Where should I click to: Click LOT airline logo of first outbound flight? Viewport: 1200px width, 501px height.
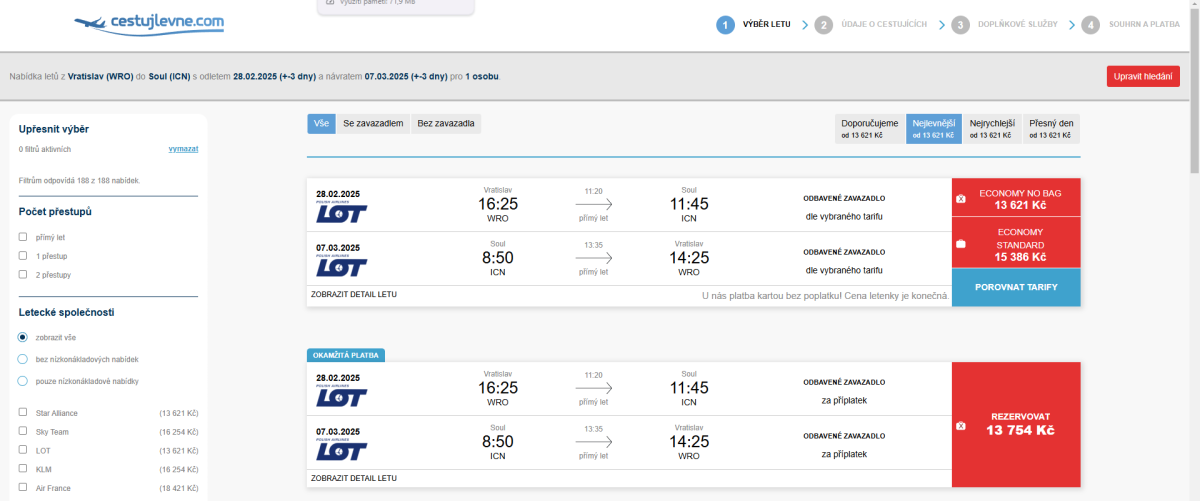[x=342, y=212]
